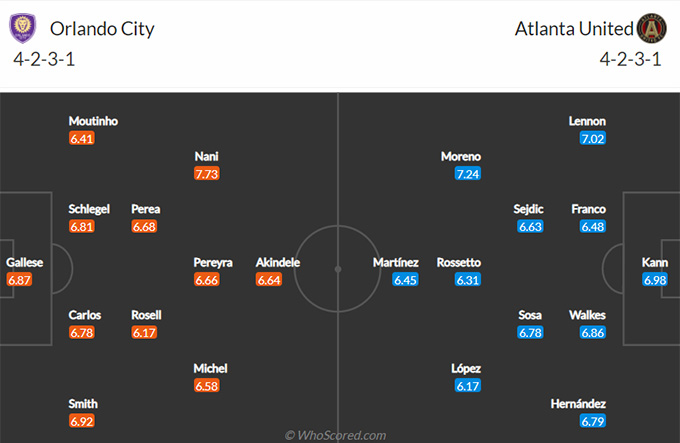Select Pereyra's player name

213,263
